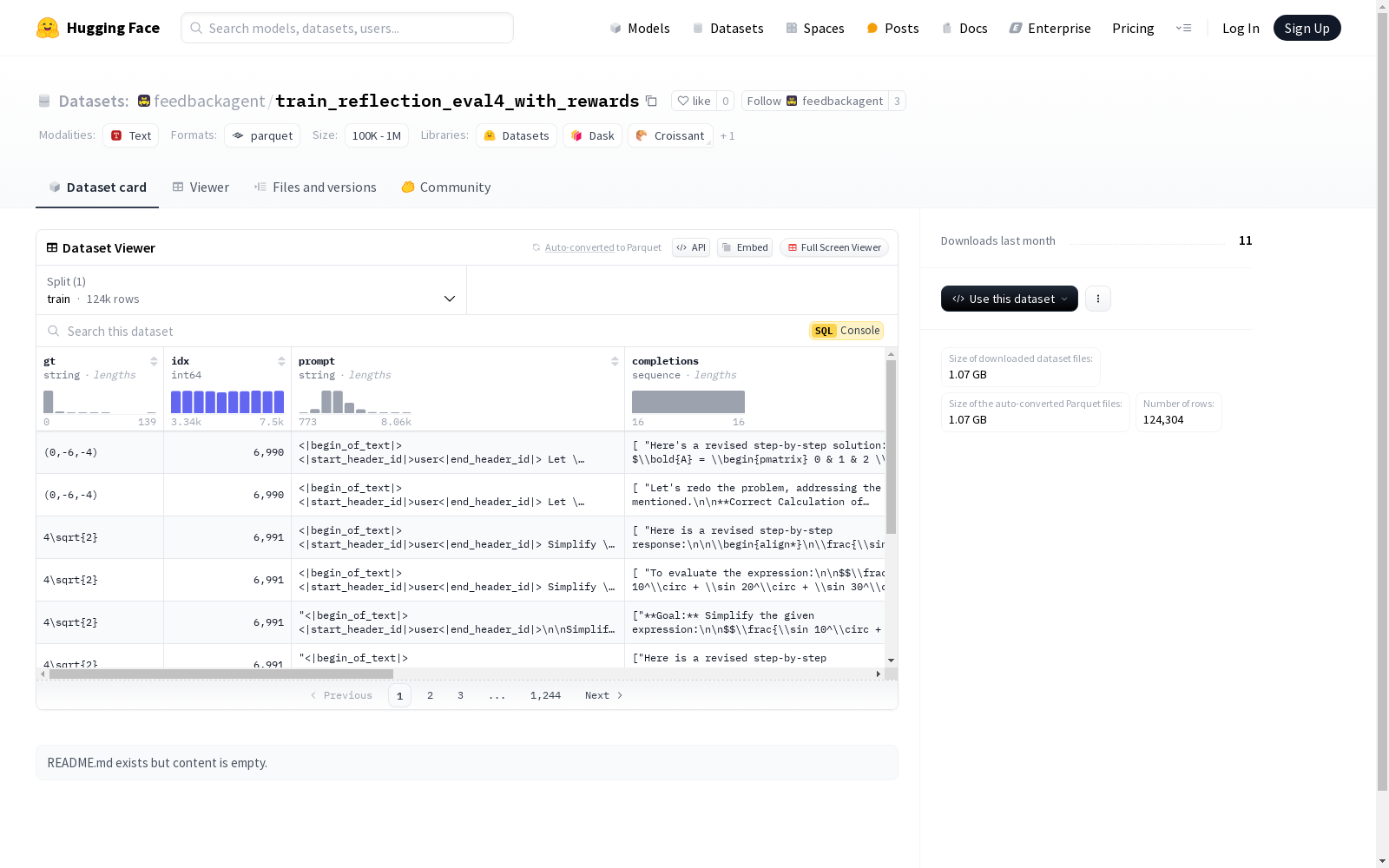Open the Croissant library tag

coord(670,135)
